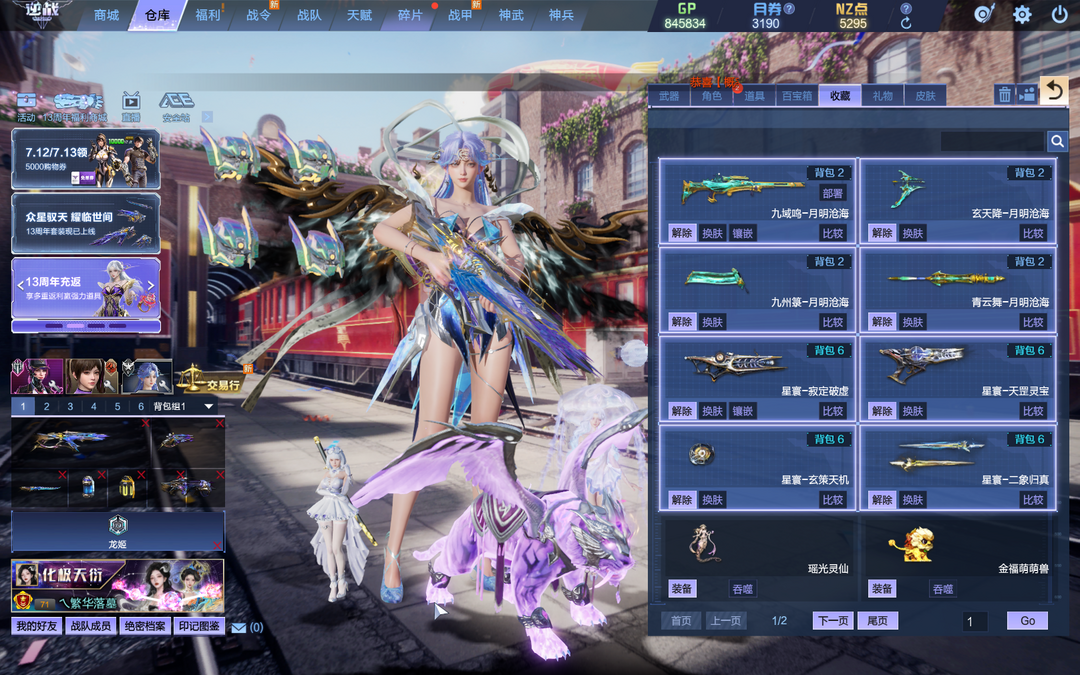Open the 战令 tab
Viewport: 1080px width, 675px height.
[x=258, y=15]
